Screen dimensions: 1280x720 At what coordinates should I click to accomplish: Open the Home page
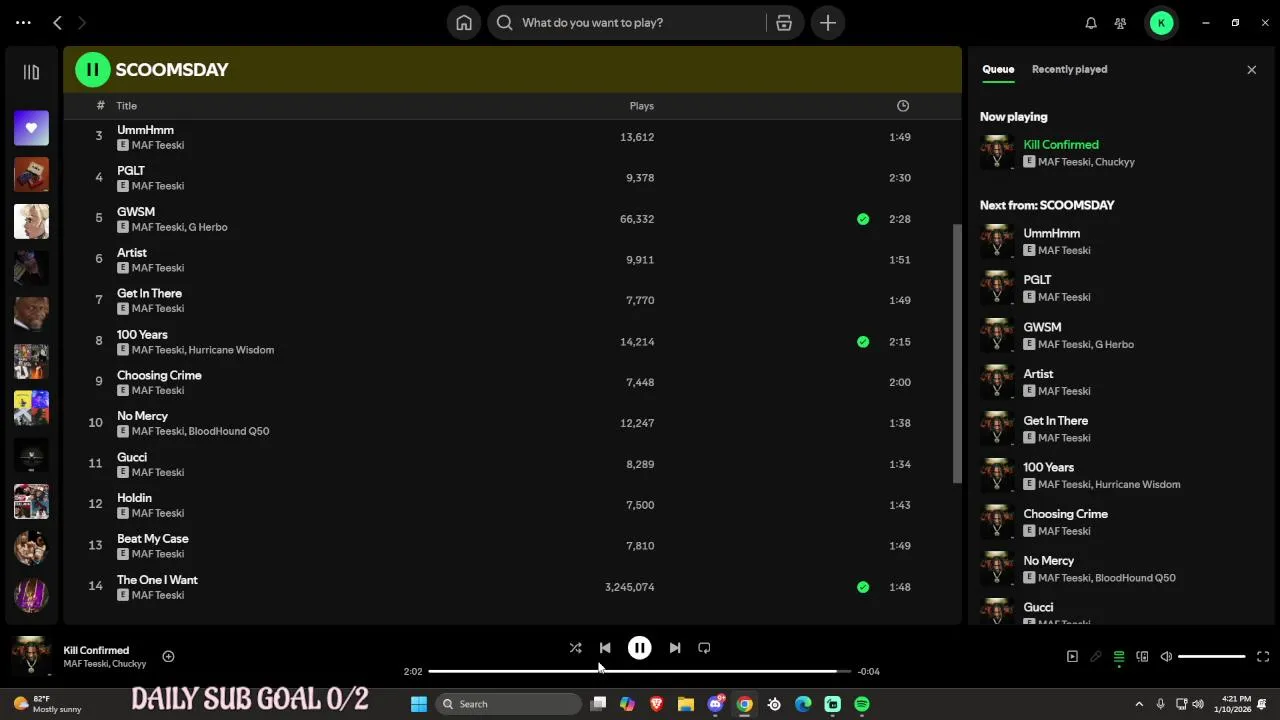click(464, 22)
